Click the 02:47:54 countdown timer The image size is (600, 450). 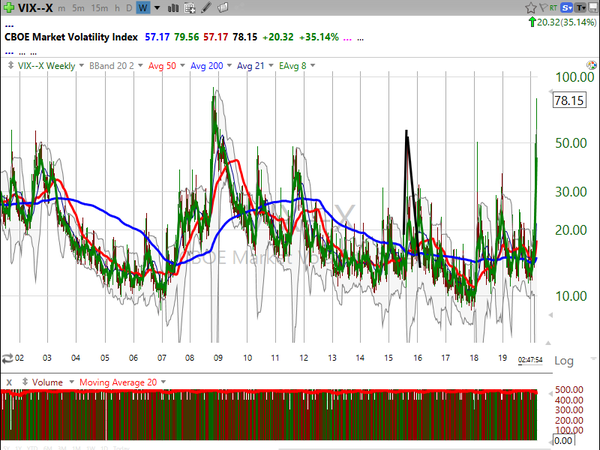(530, 360)
